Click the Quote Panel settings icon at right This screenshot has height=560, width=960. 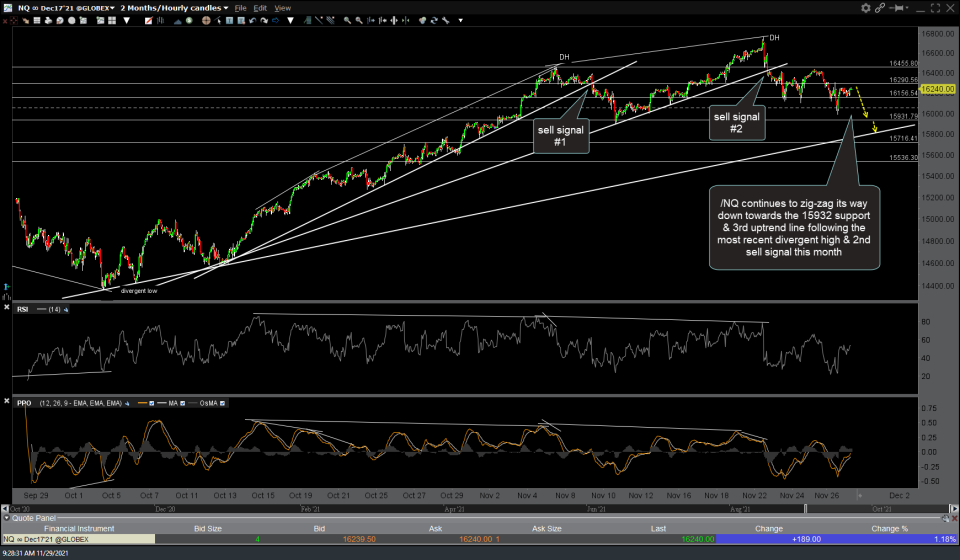946,518
